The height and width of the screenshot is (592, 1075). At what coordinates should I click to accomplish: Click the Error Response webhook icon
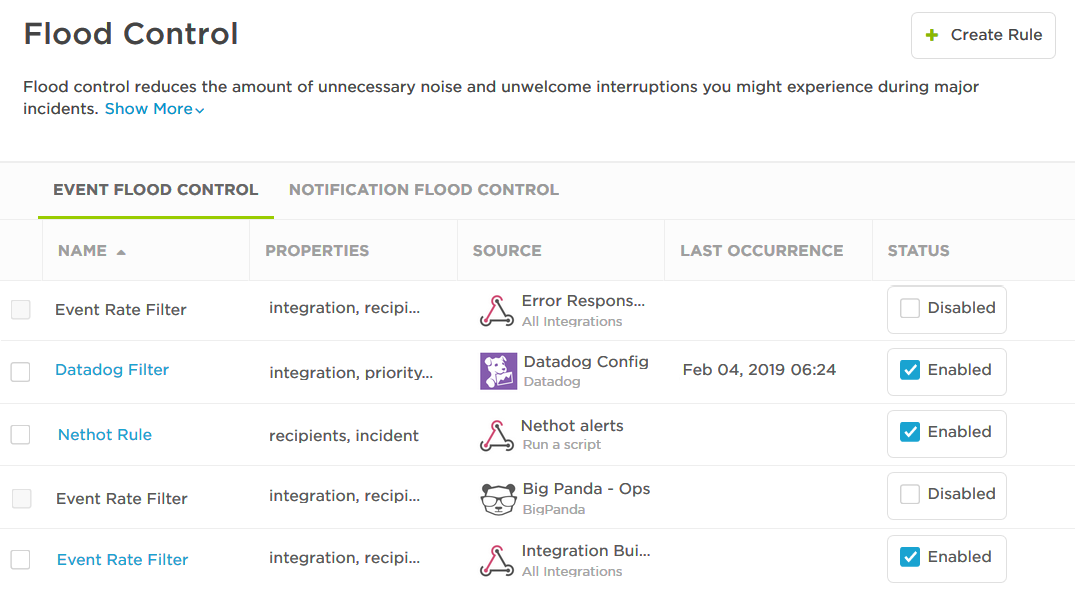click(x=497, y=311)
